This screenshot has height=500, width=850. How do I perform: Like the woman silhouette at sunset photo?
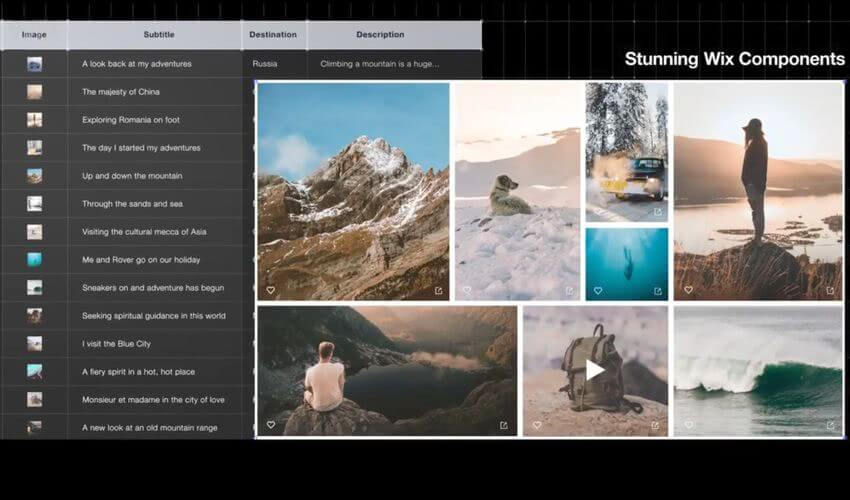tap(688, 290)
